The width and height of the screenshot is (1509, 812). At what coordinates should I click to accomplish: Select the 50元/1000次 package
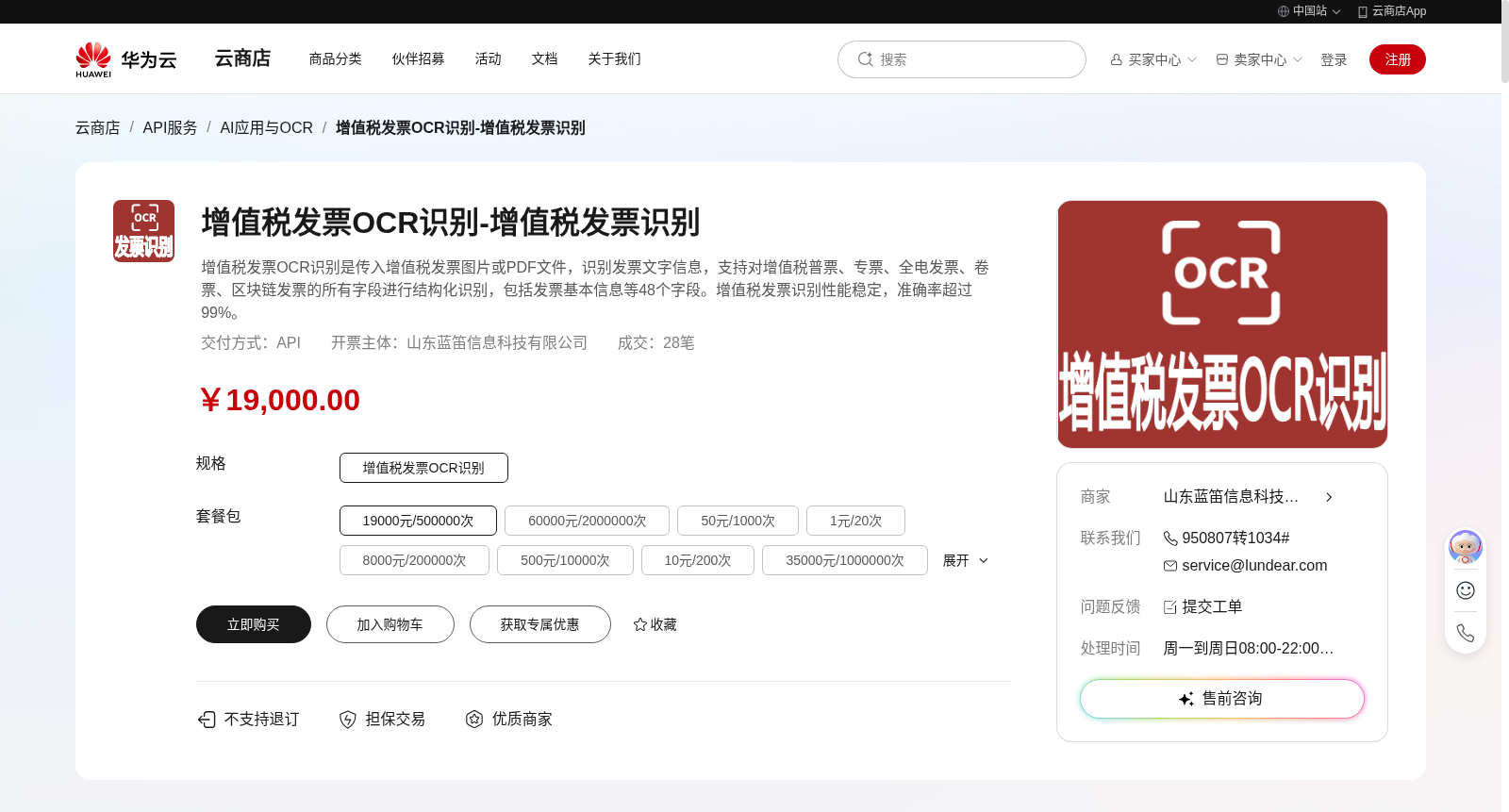tap(738, 521)
